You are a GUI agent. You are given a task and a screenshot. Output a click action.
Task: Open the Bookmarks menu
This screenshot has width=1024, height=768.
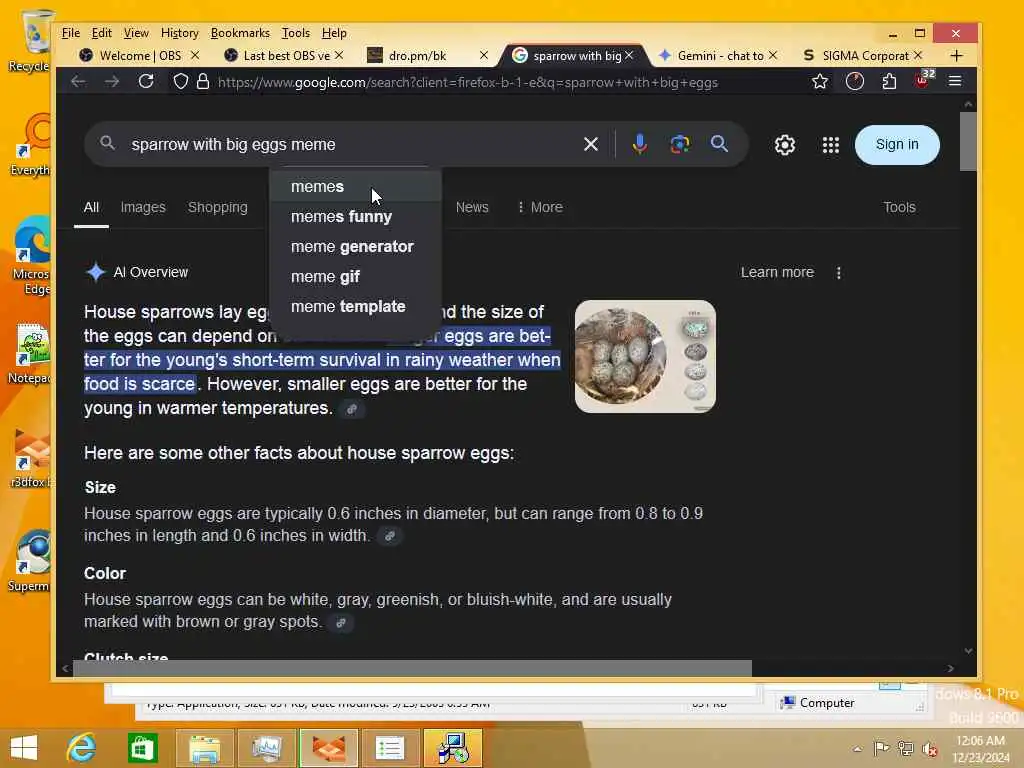pyautogui.click(x=240, y=33)
